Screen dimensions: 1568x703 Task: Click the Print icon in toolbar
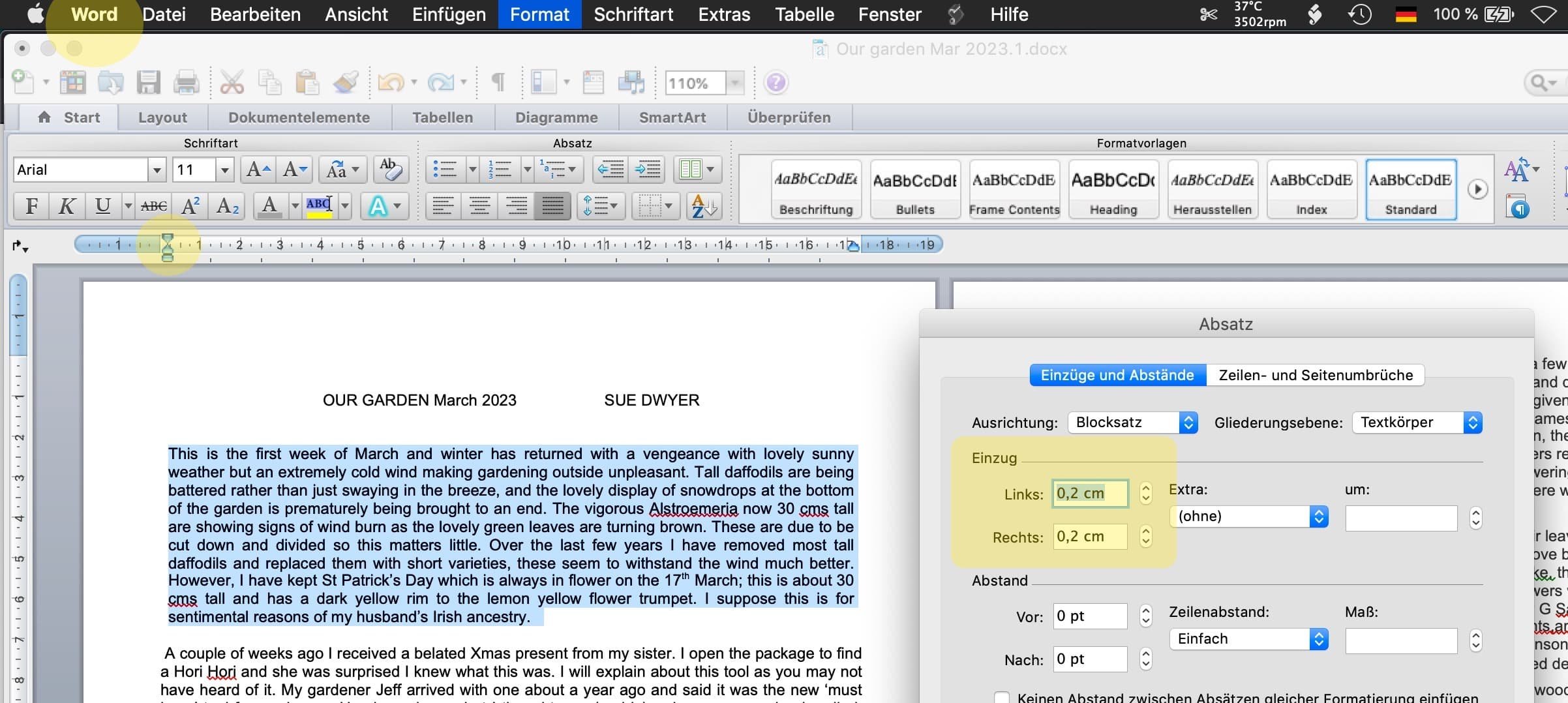point(186,83)
